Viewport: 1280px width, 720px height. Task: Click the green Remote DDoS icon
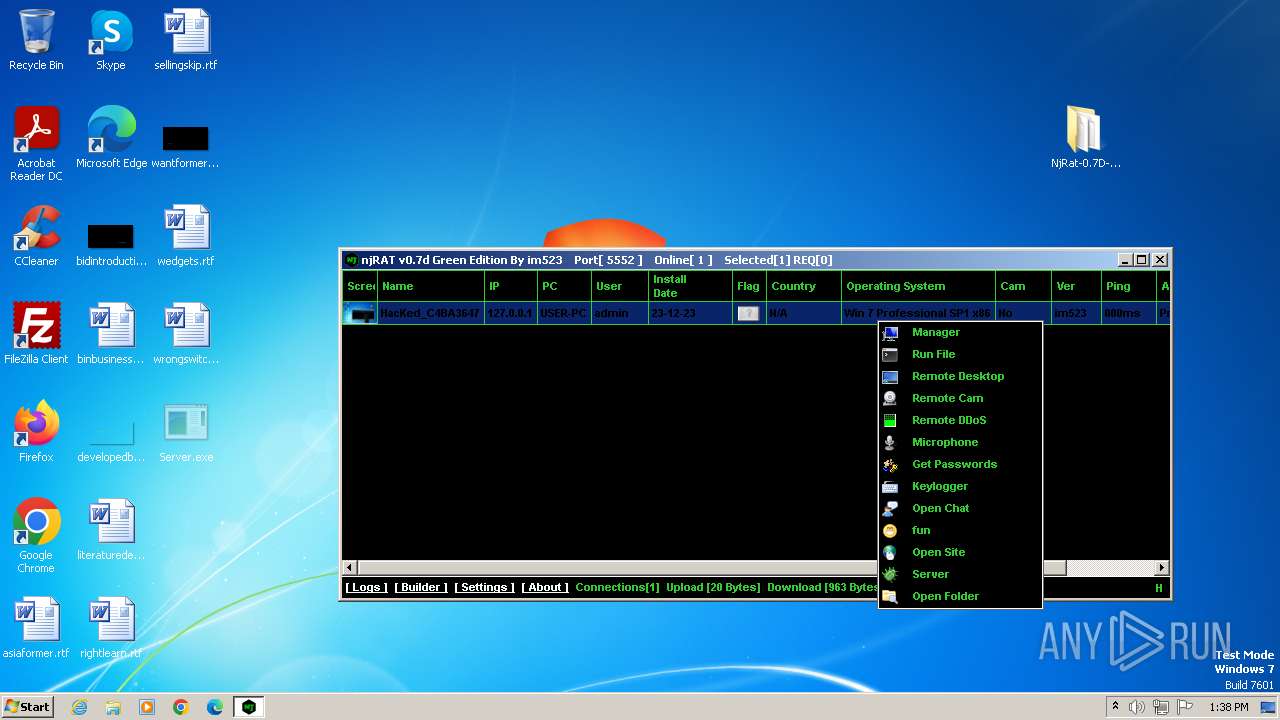pyautogui.click(x=890, y=420)
